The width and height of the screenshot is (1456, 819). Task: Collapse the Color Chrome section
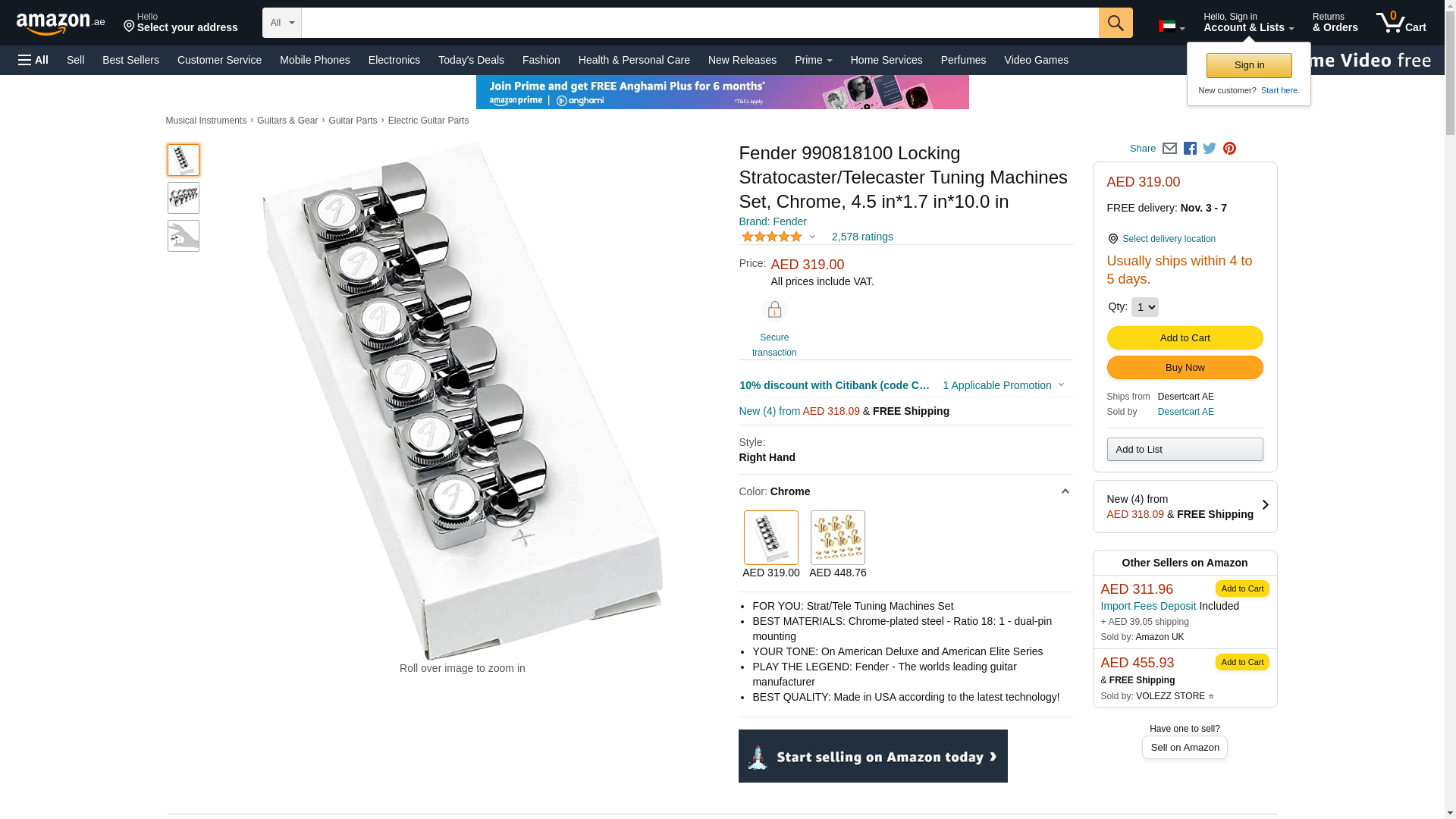coord(1065,491)
